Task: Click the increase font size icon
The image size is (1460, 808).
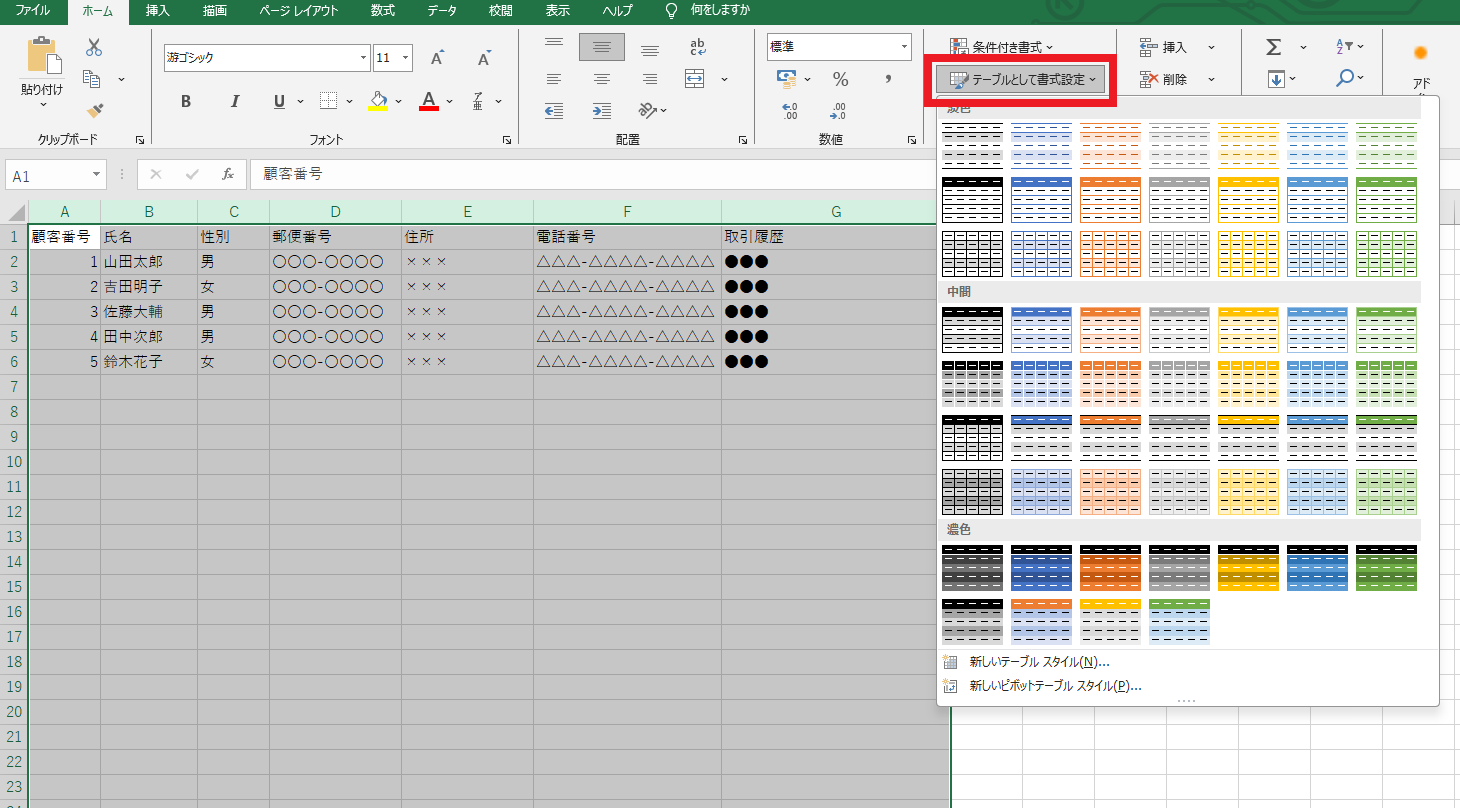Action: coord(437,58)
